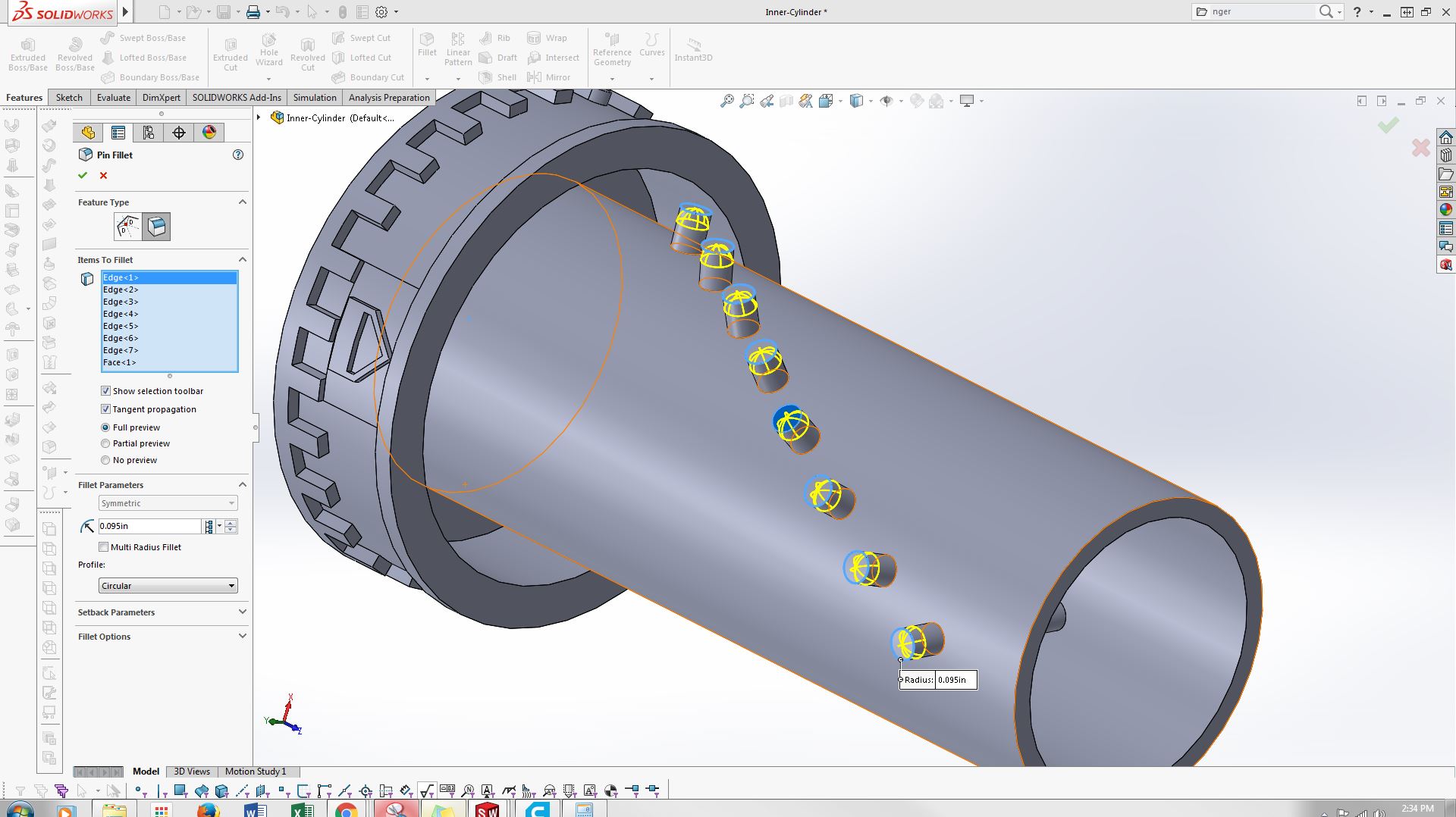1456x817 pixels.
Task: Uncheck Tangent propagation
Action: click(106, 409)
